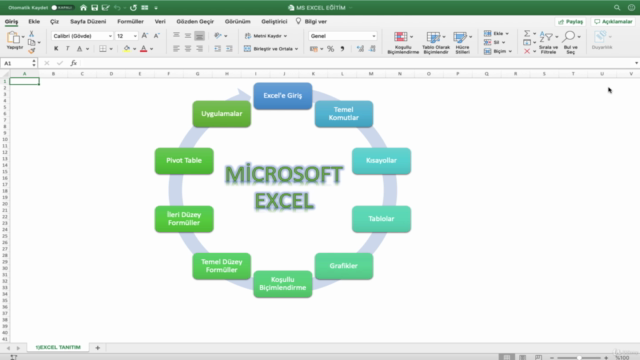Click the fill color bucket swatch
This screenshot has width=640, height=360.
[127, 49]
